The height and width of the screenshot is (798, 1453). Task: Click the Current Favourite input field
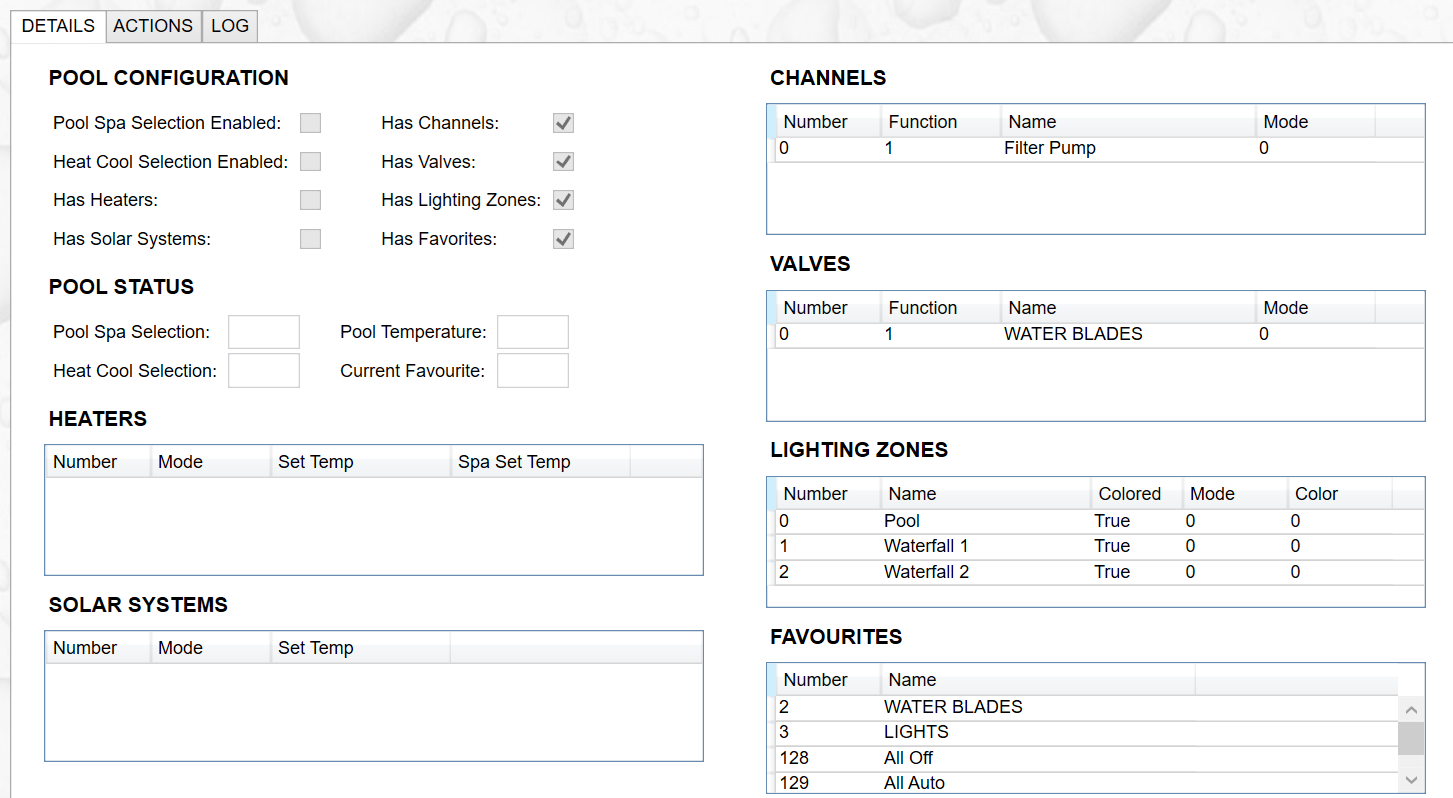pyautogui.click(x=532, y=370)
